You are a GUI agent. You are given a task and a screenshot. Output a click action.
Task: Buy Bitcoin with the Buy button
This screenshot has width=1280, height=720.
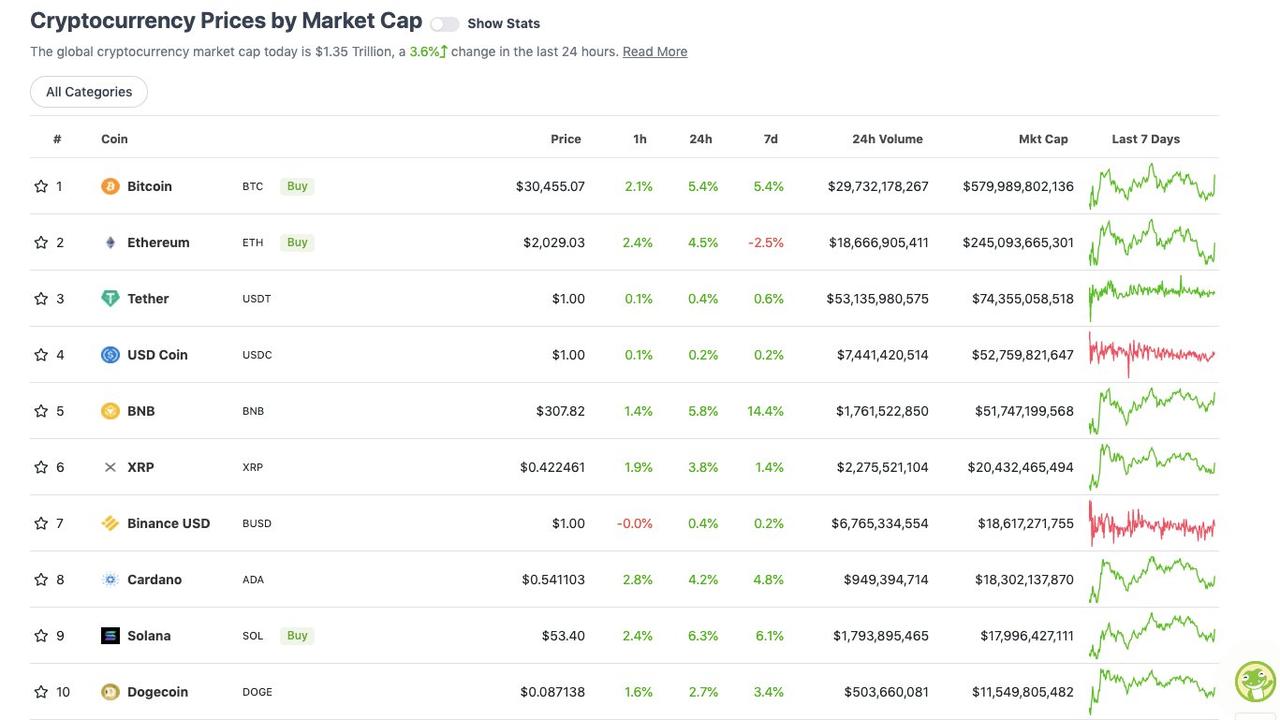(297, 186)
